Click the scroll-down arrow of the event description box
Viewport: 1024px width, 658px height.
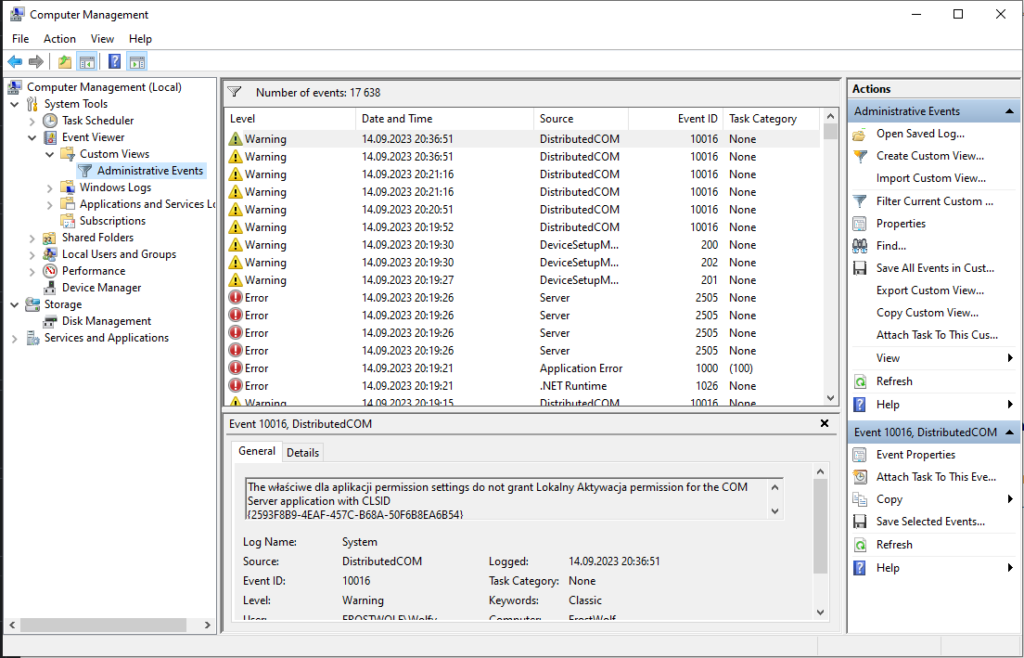(x=775, y=511)
